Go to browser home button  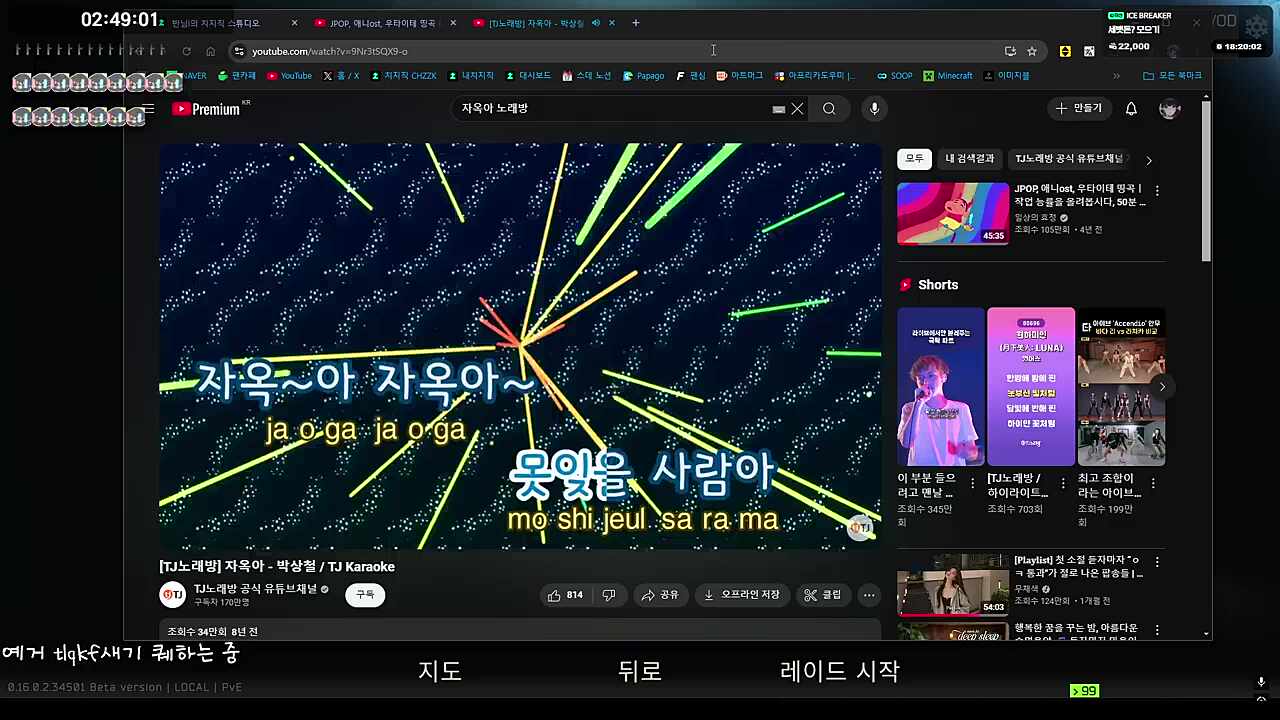point(210,51)
